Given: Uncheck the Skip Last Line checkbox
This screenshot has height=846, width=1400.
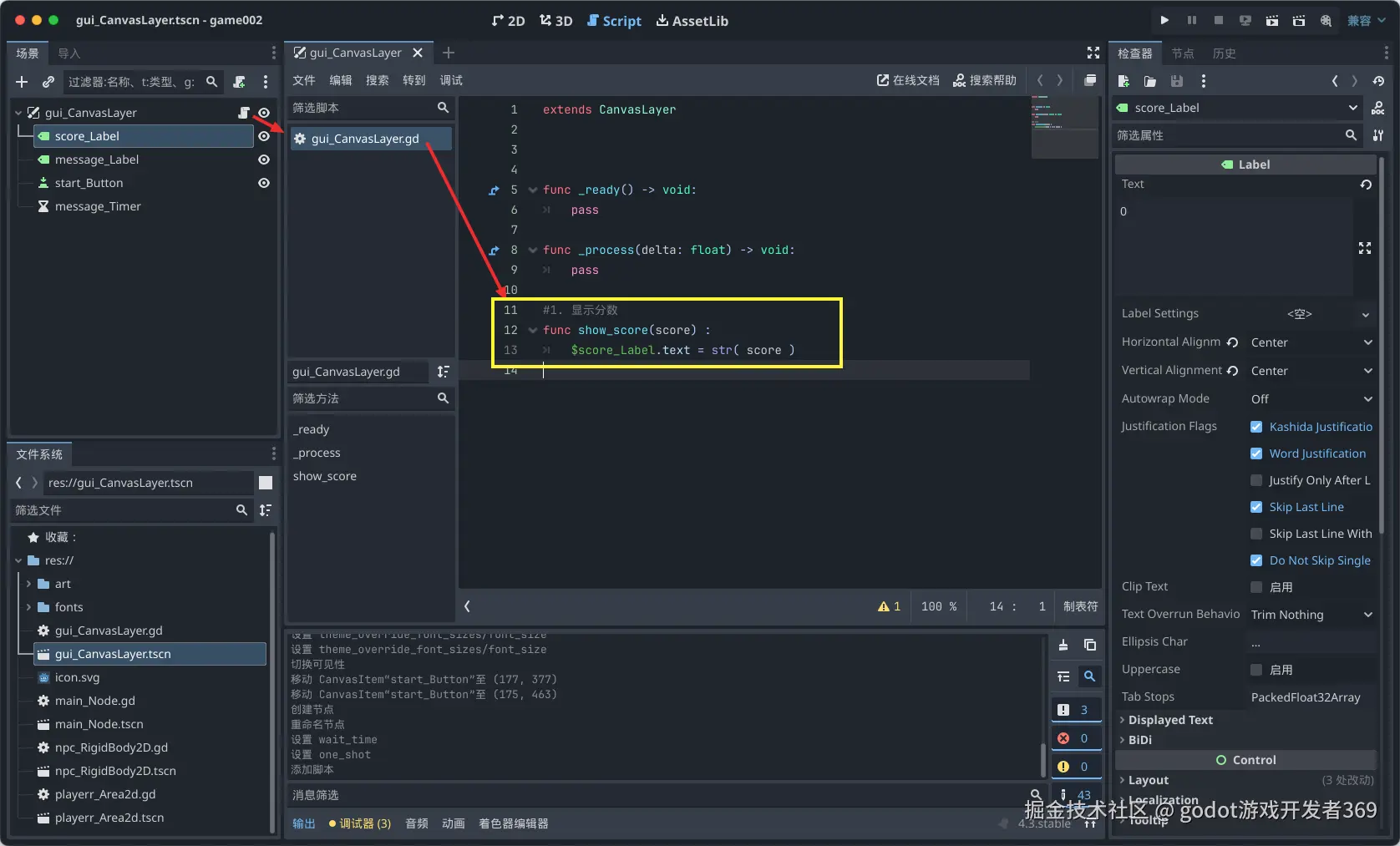Looking at the screenshot, I should (1256, 507).
